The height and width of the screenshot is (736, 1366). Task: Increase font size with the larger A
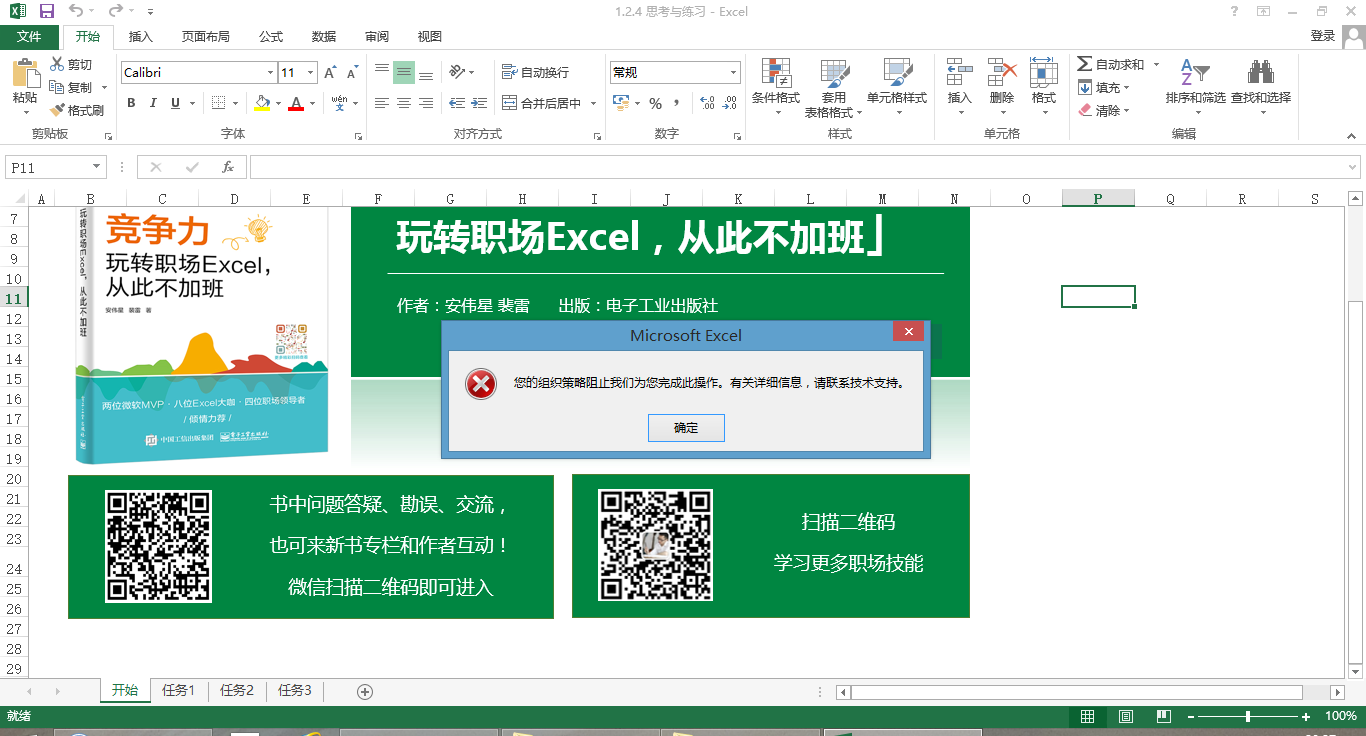coord(331,73)
